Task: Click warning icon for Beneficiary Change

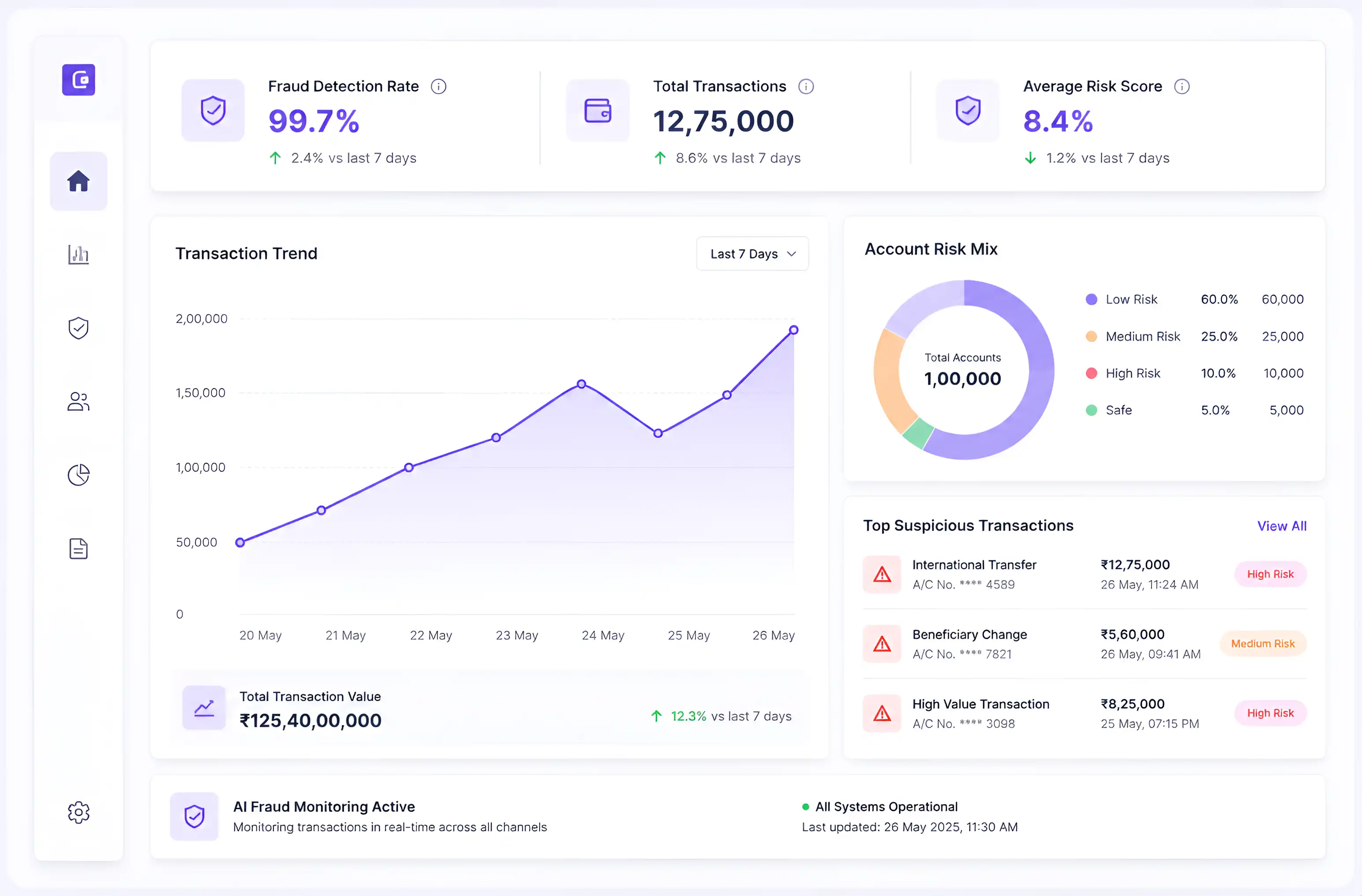Action: (882, 644)
